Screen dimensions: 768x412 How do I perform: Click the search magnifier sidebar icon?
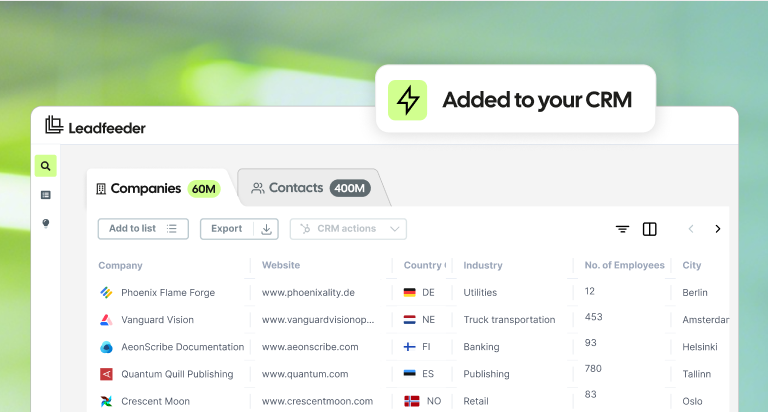click(x=46, y=166)
